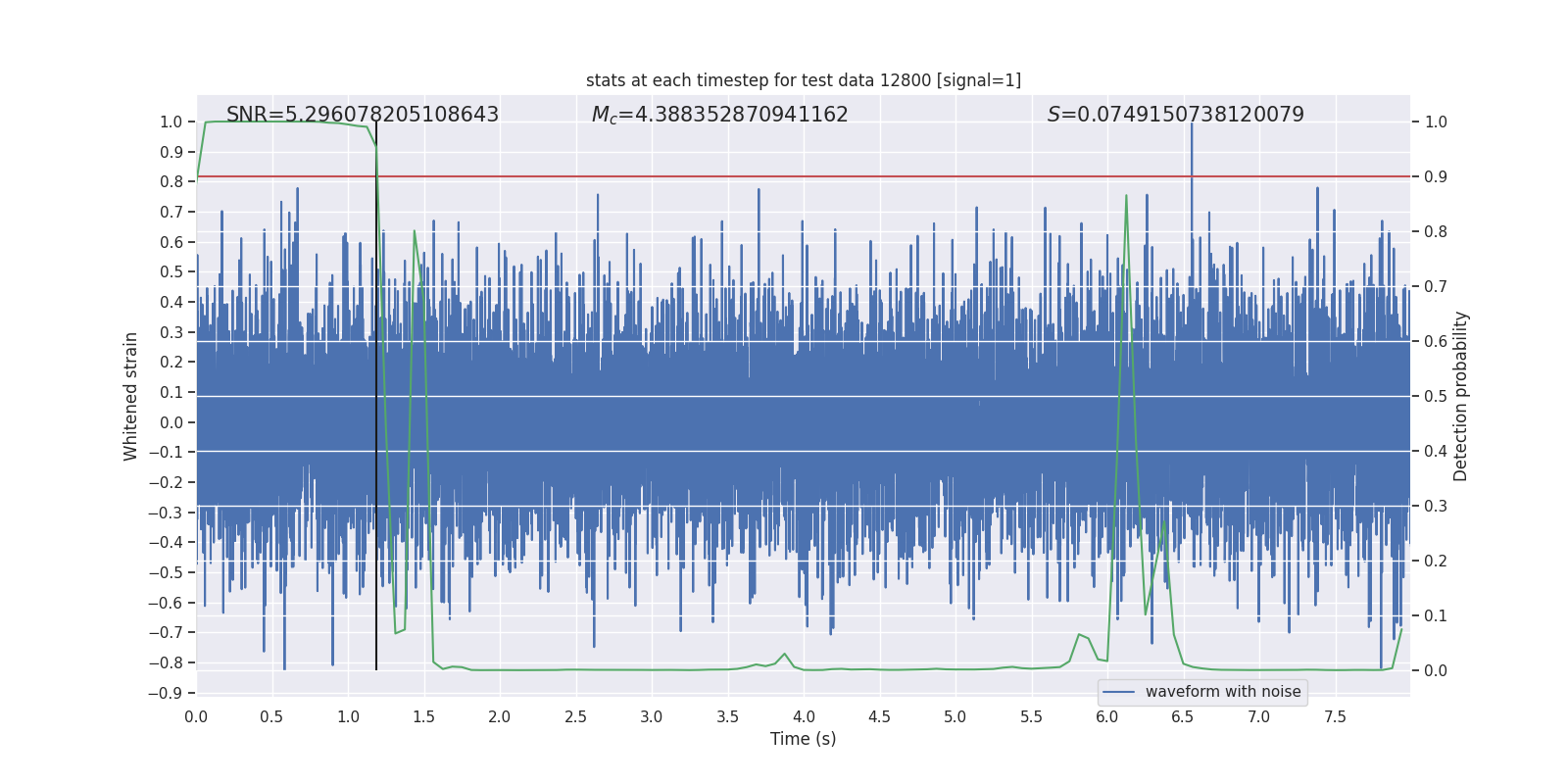This screenshot has width=1568, height=784.
Task: Click the red horizontal threshold line
Action: [x=784, y=176]
